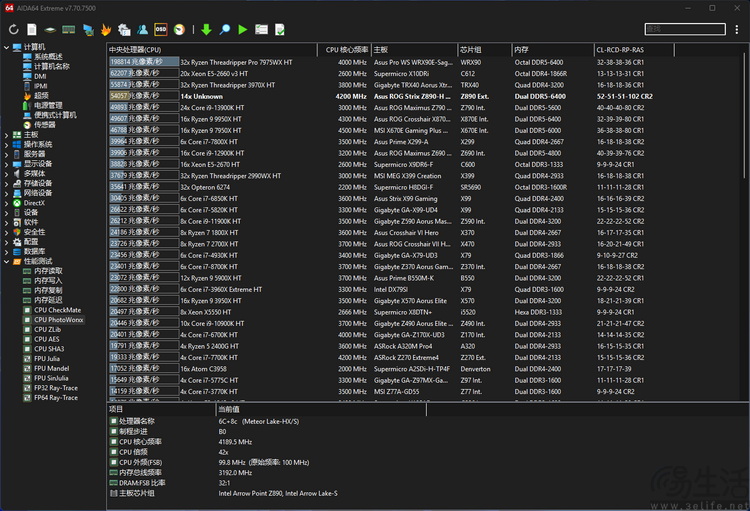The width and height of the screenshot is (750, 511).
Task: Open the IPMI tree item
Action: 41,86
